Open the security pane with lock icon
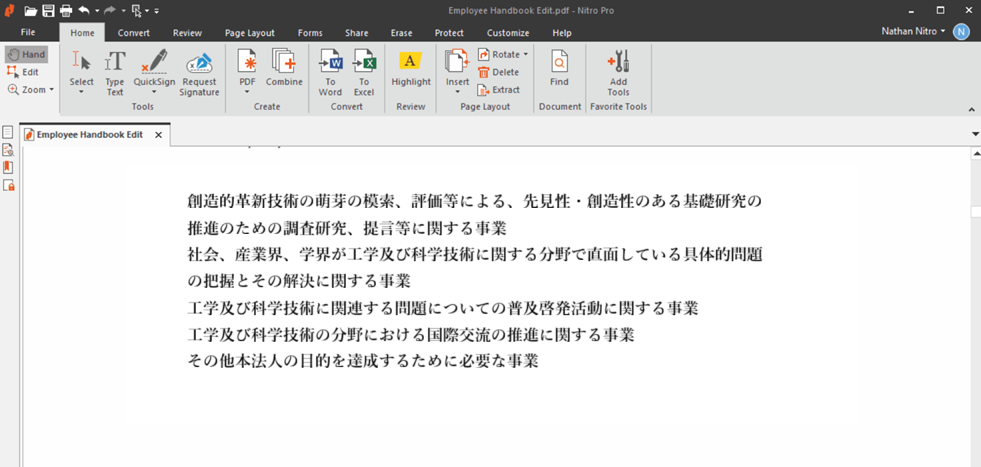 [x=8, y=185]
